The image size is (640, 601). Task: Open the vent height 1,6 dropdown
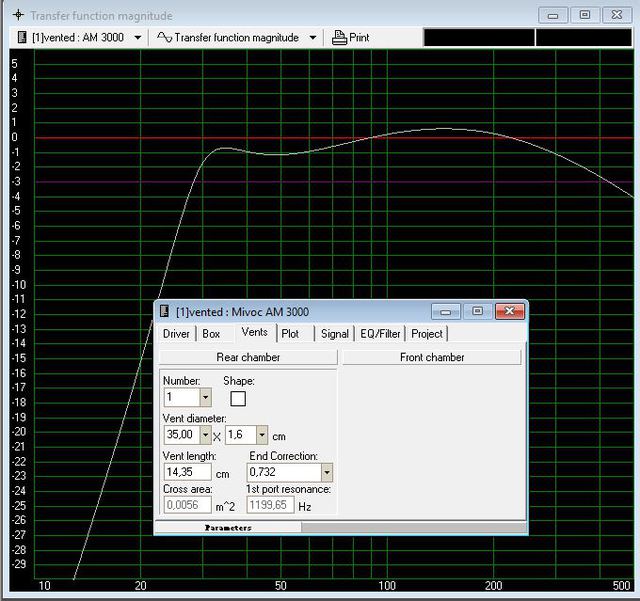point(262,435)
